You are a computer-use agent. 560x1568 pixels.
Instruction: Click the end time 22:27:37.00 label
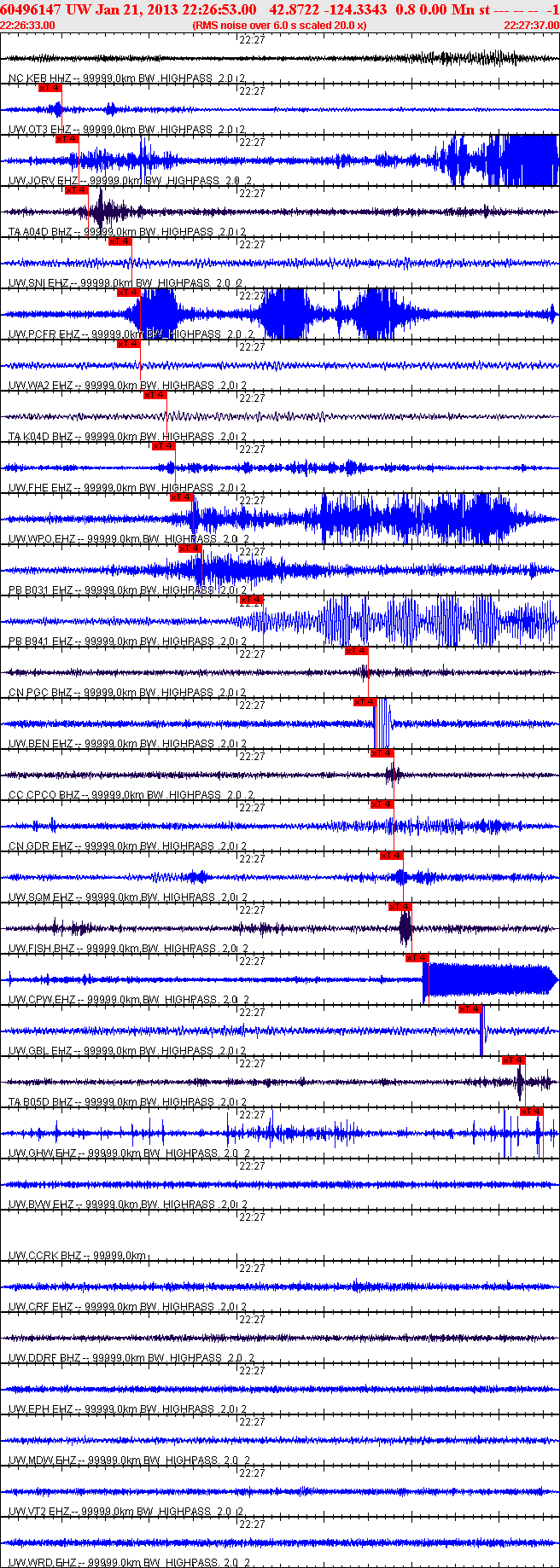click(x=531, y=26)
